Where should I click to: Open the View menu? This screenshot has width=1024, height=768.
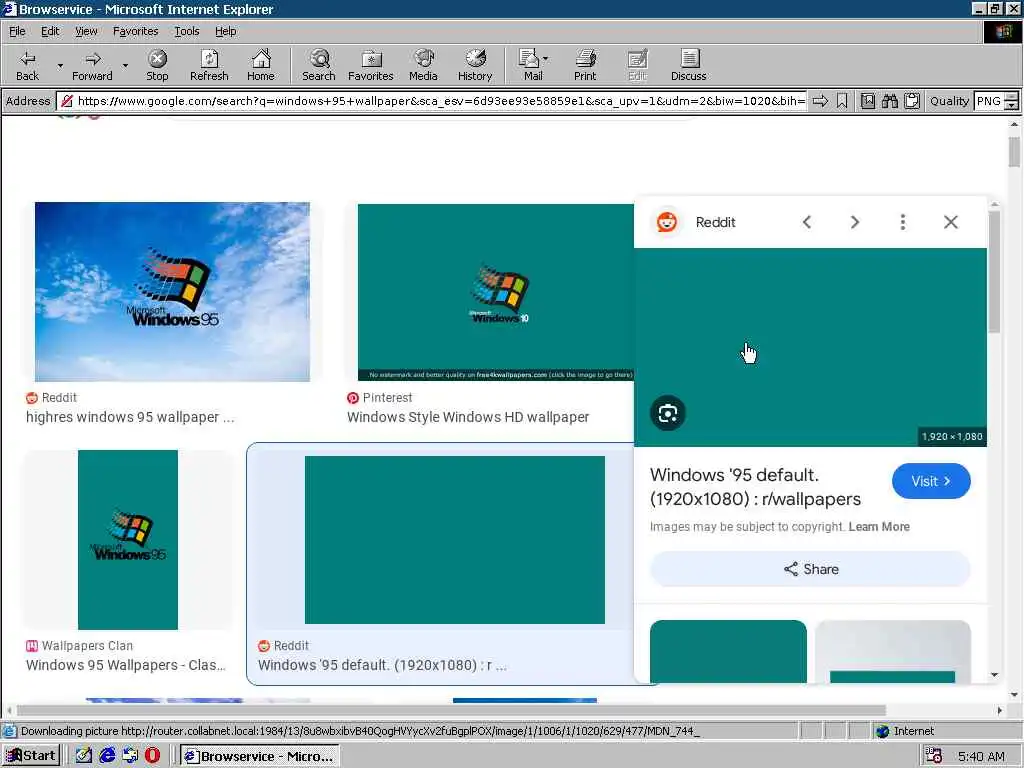click(x=86, y=31)
